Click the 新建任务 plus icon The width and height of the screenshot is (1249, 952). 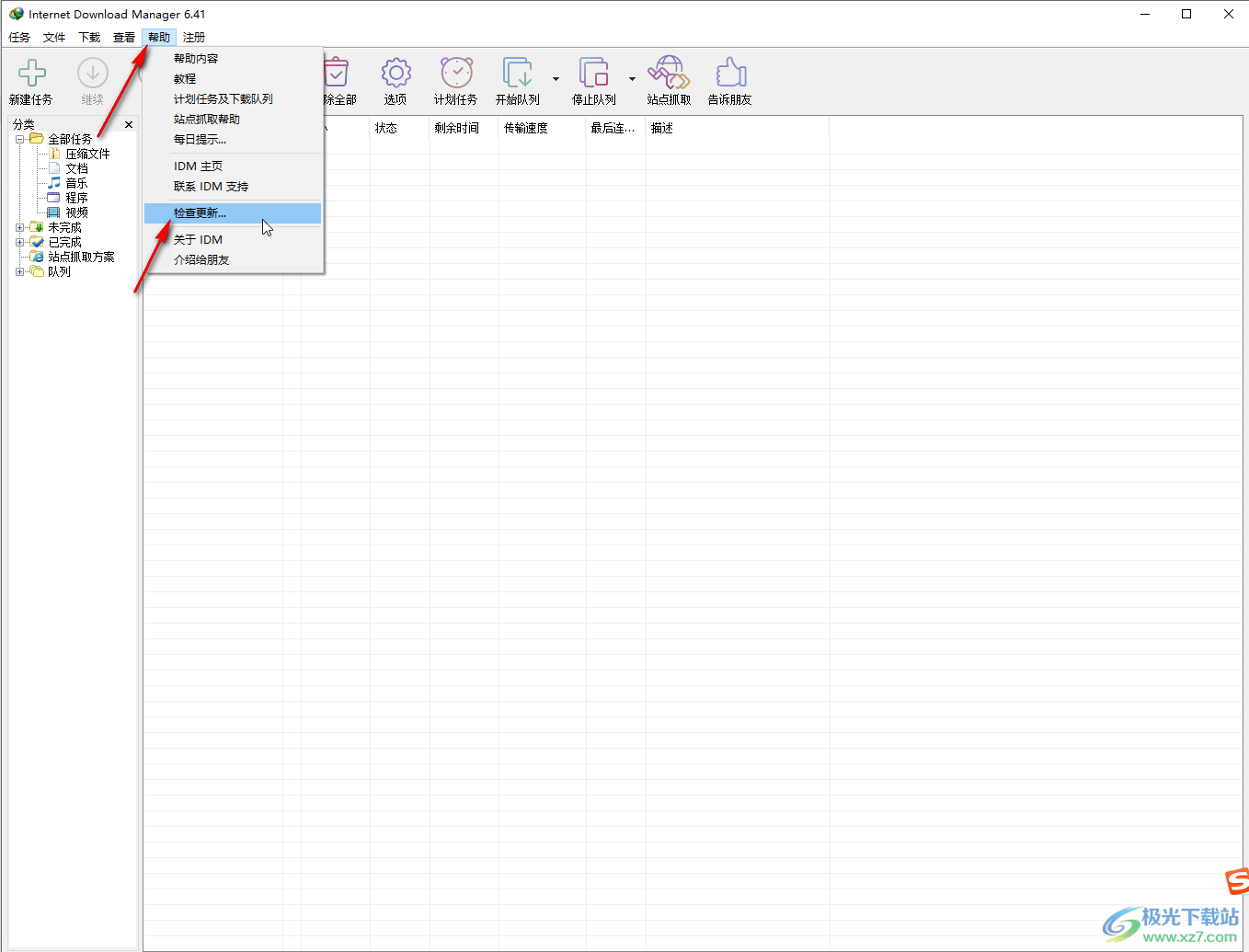[x=32, y=73]
